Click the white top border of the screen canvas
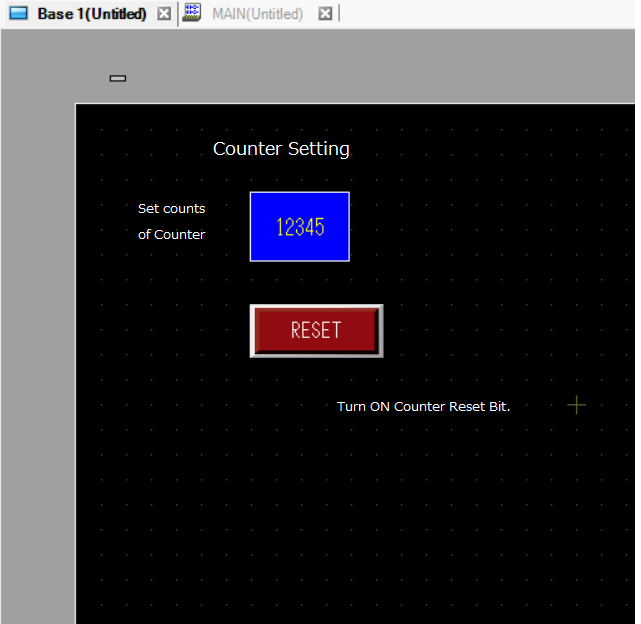641x624 pixels. click(355, 104)
